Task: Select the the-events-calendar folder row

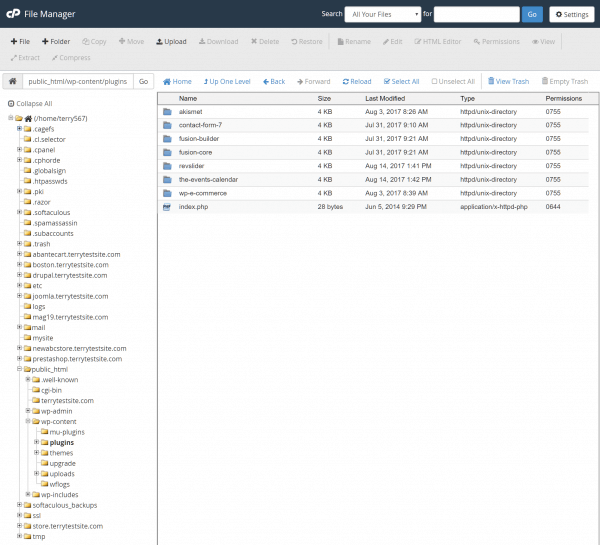Action: pyautogui.click(x=373, y=179)
